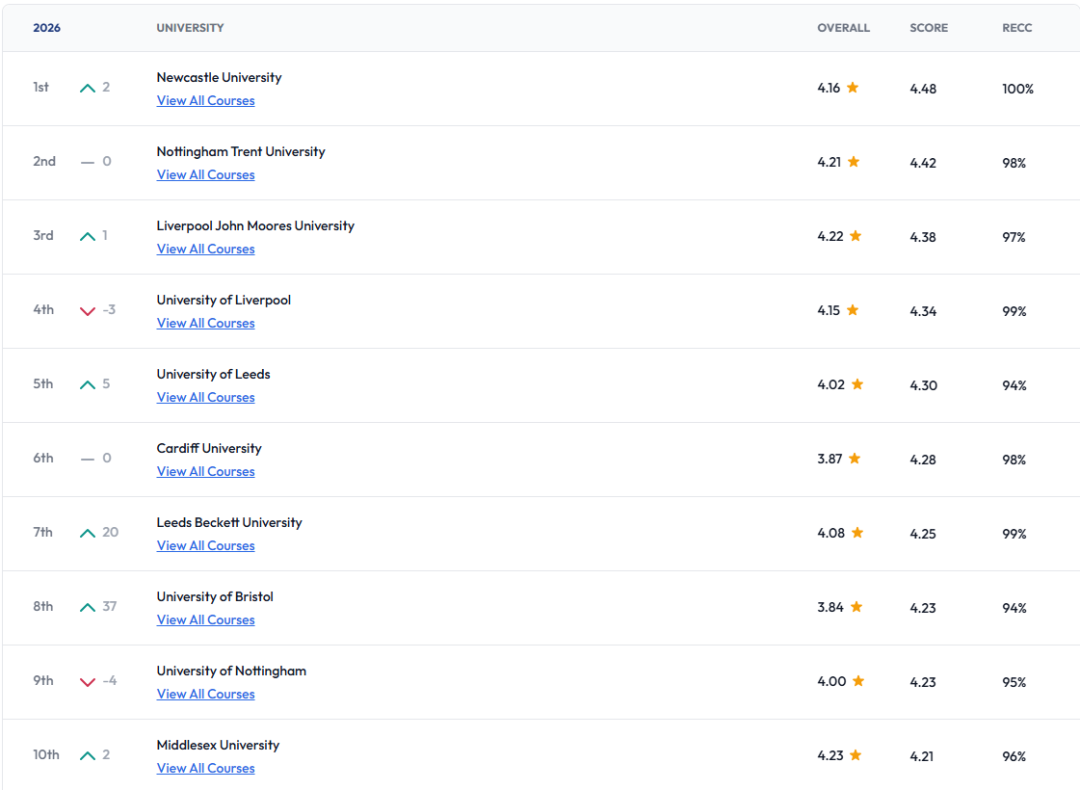This screenshot has width=1080, height=790.
Task: Click the 2026 column header
Action: click(x=47, y=28)
